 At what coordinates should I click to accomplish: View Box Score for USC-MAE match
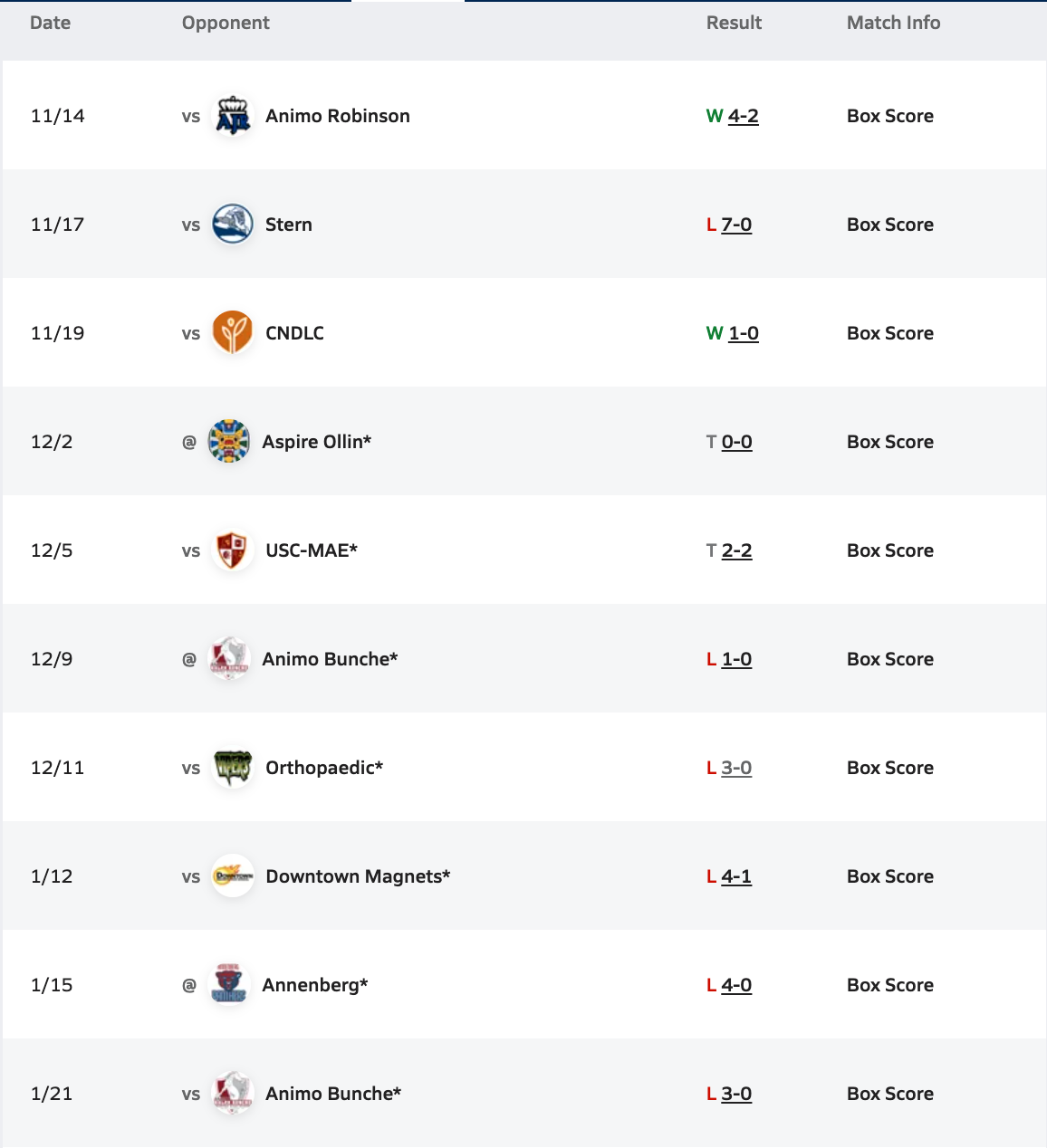[889, 550]
